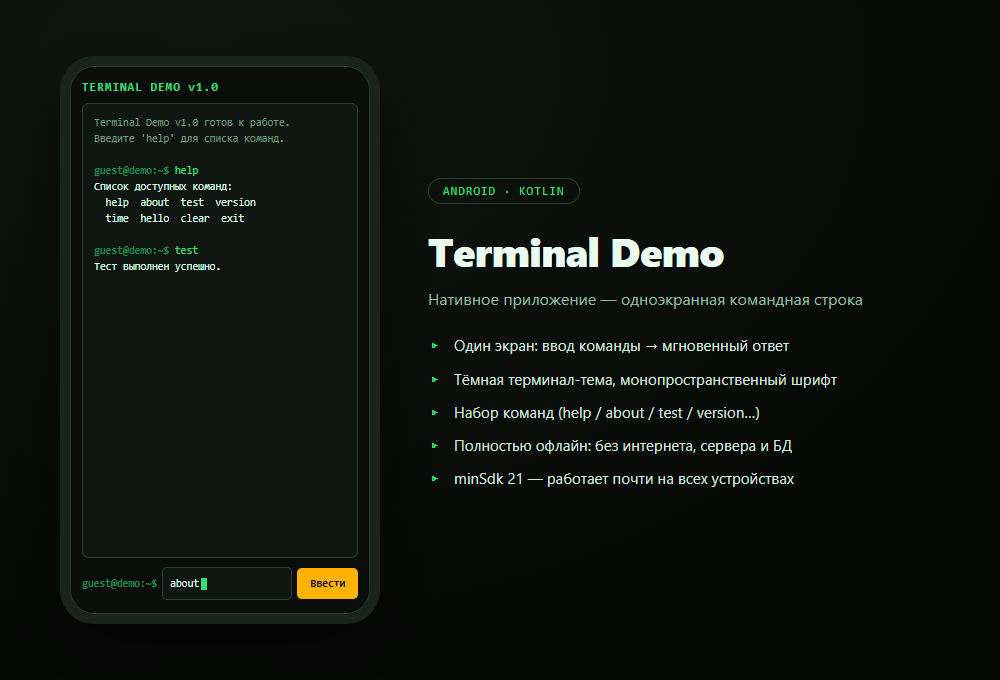The image size is (1000, 680).
Task: Click the 'version' command in the list
Action: (x=235, y=202)
